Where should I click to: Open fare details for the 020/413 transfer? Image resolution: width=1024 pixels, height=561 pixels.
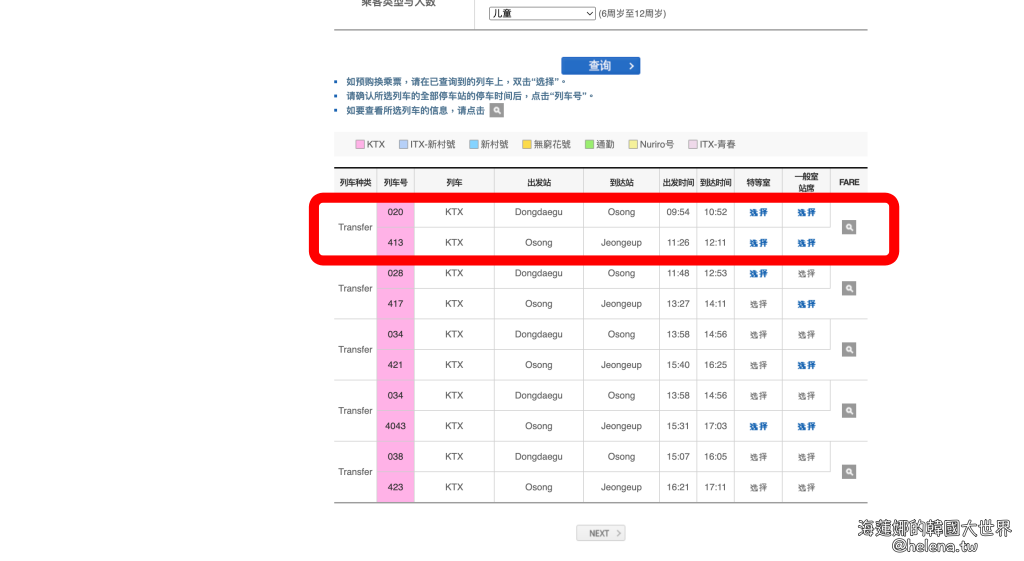click(x=848, y=227)
